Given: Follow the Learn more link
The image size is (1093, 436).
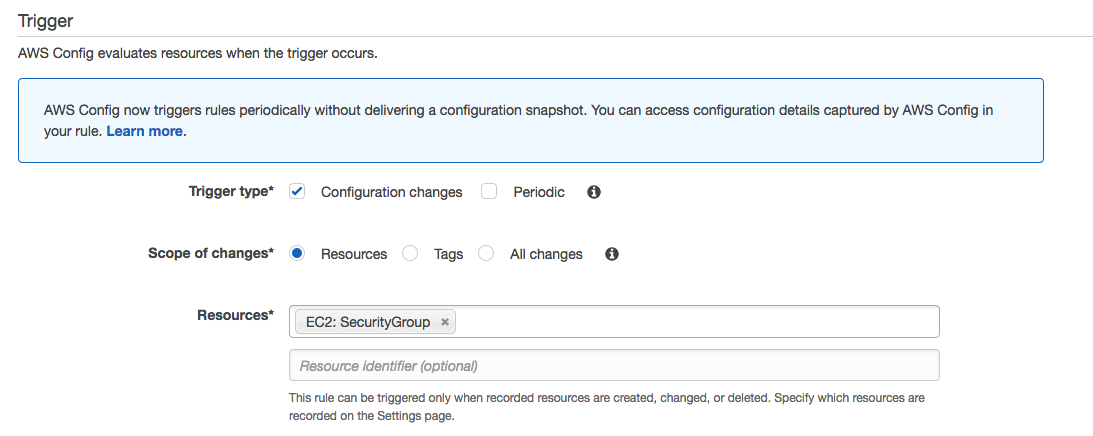Looking at the screenshot, I should coord(144,131).
